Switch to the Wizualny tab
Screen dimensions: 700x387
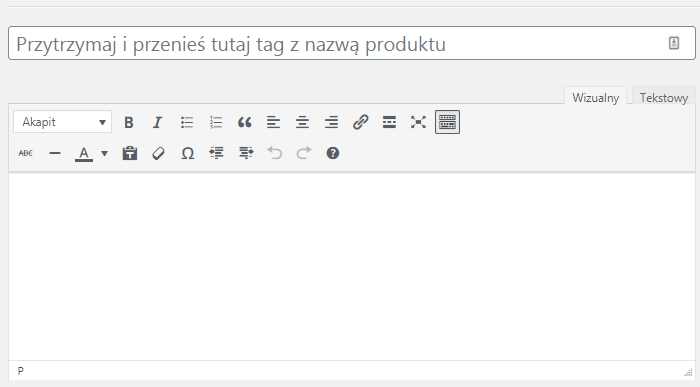(x=596, y=98)
